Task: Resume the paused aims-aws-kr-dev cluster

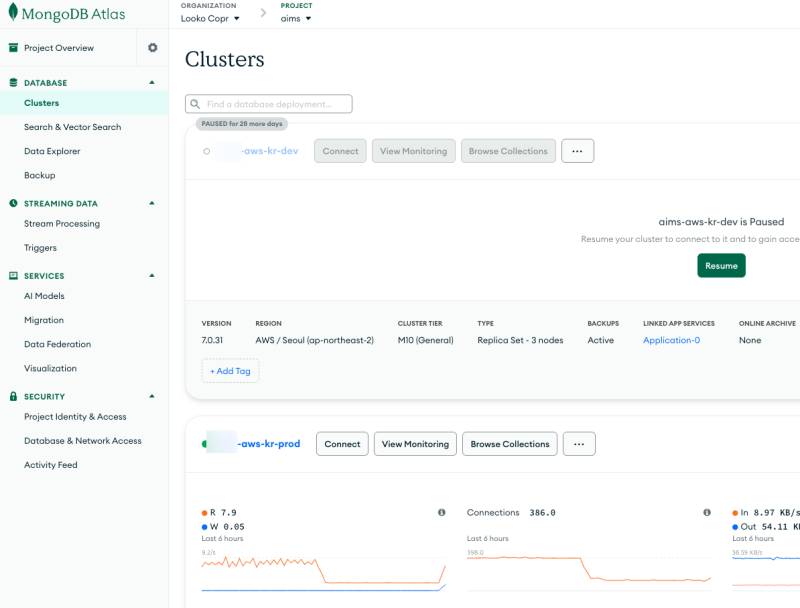Action: click(x=721, y=266)
